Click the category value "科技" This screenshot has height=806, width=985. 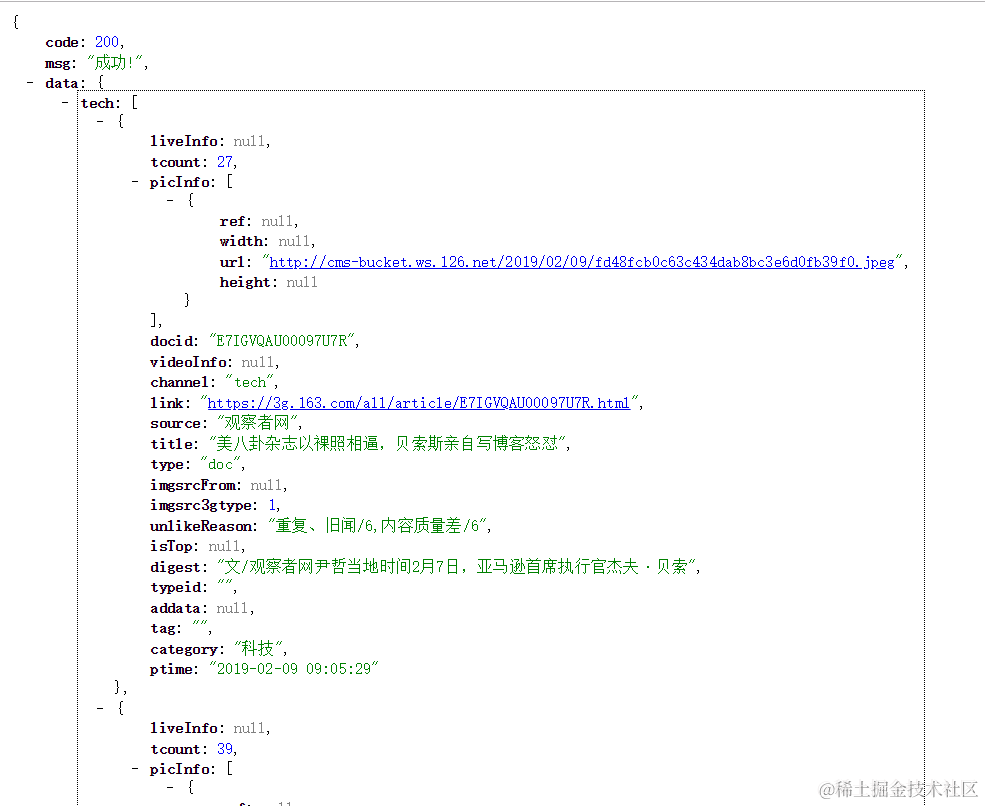[x=258, y=648]
